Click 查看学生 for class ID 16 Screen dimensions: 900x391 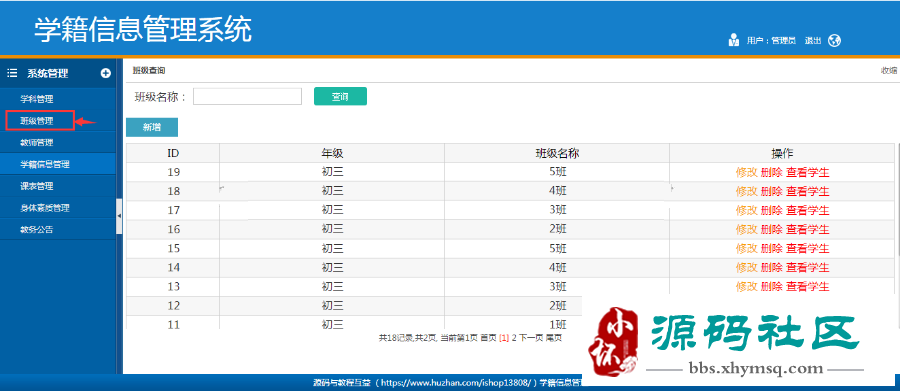coord(808,230)
